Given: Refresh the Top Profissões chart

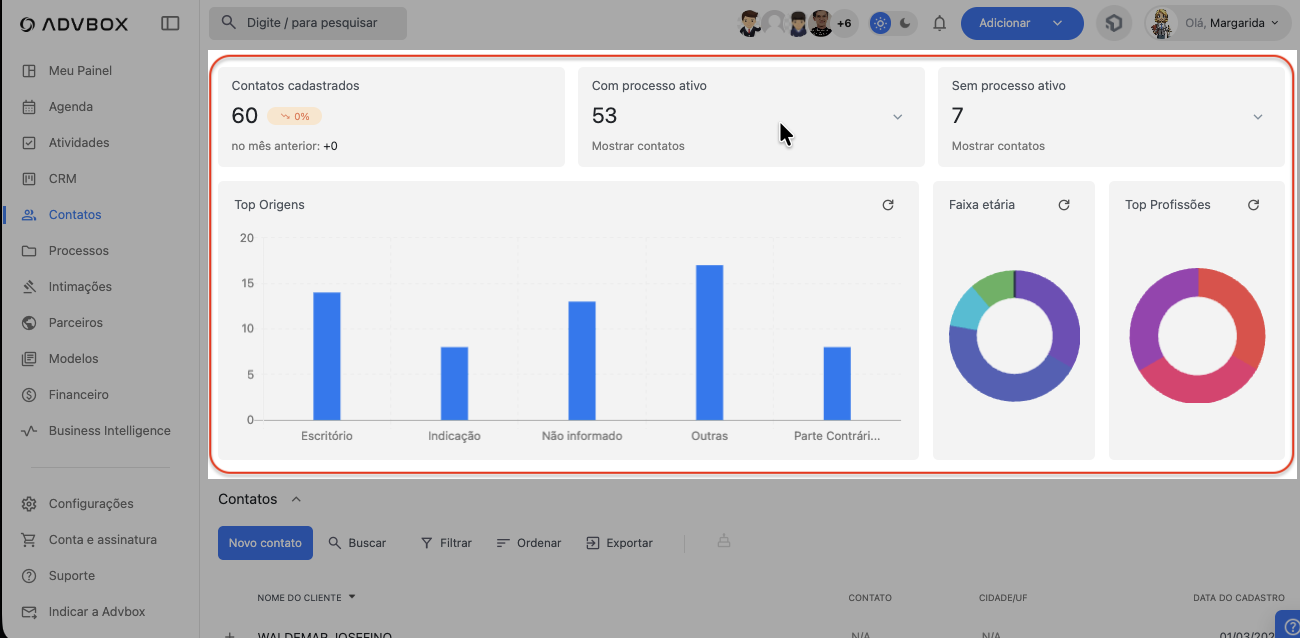Looking at the screenshot, I should (x=1253, y=205).
